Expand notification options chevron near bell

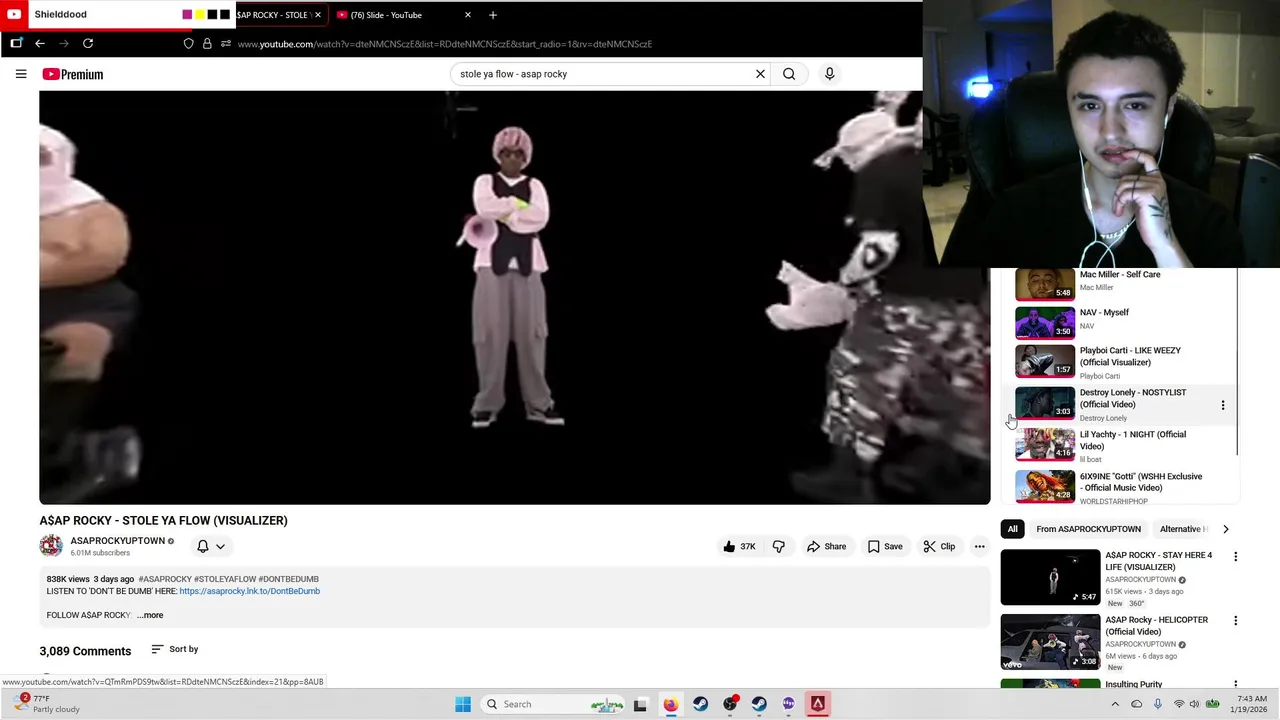pyautogui.click(x=220, y=546)
